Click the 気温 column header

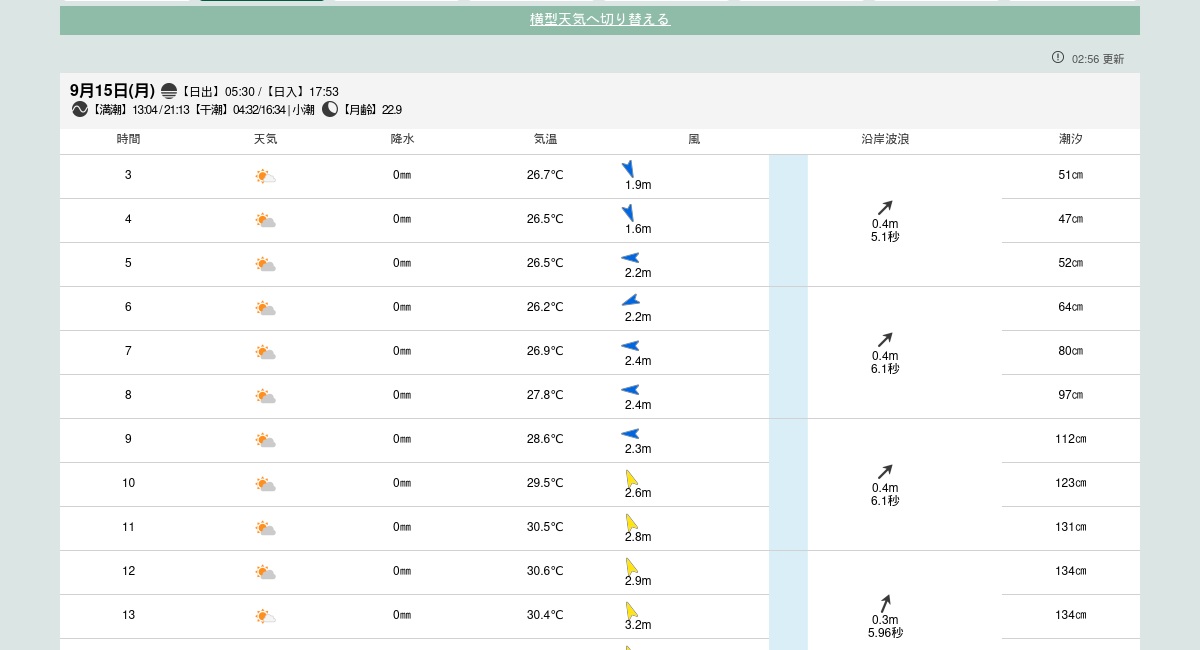pos(545,140)
